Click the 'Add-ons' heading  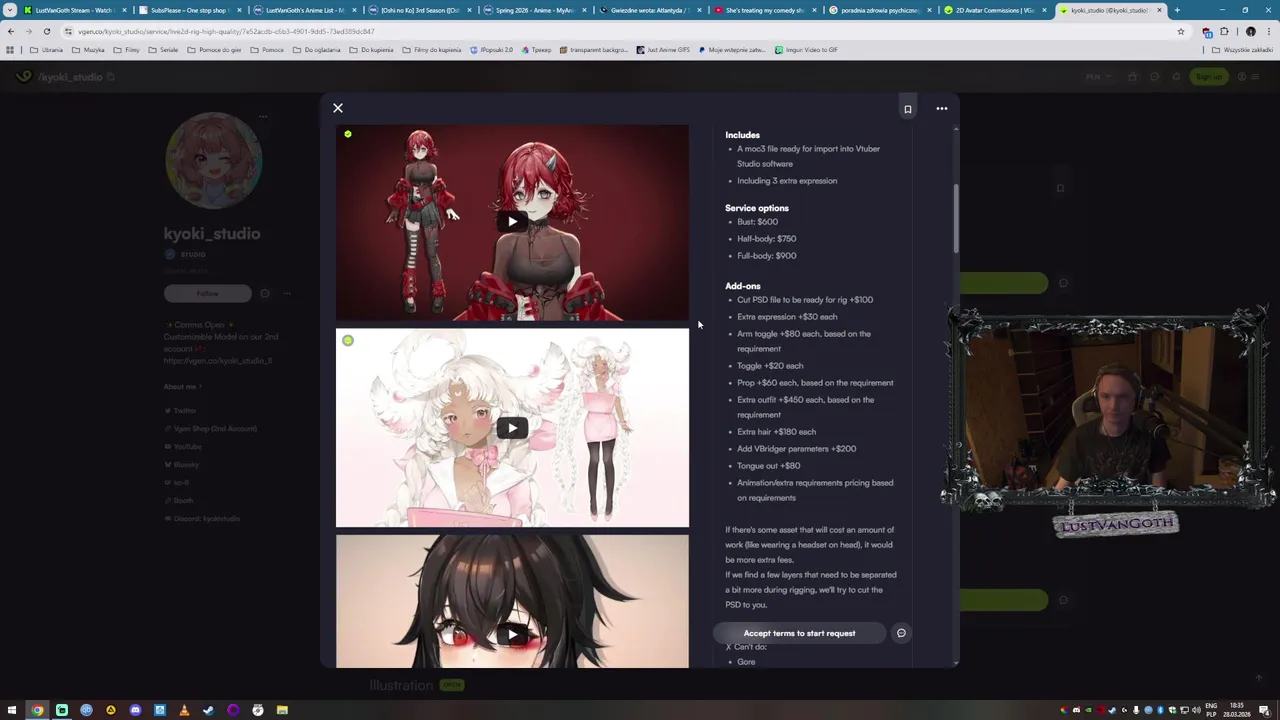click(743, 286)
